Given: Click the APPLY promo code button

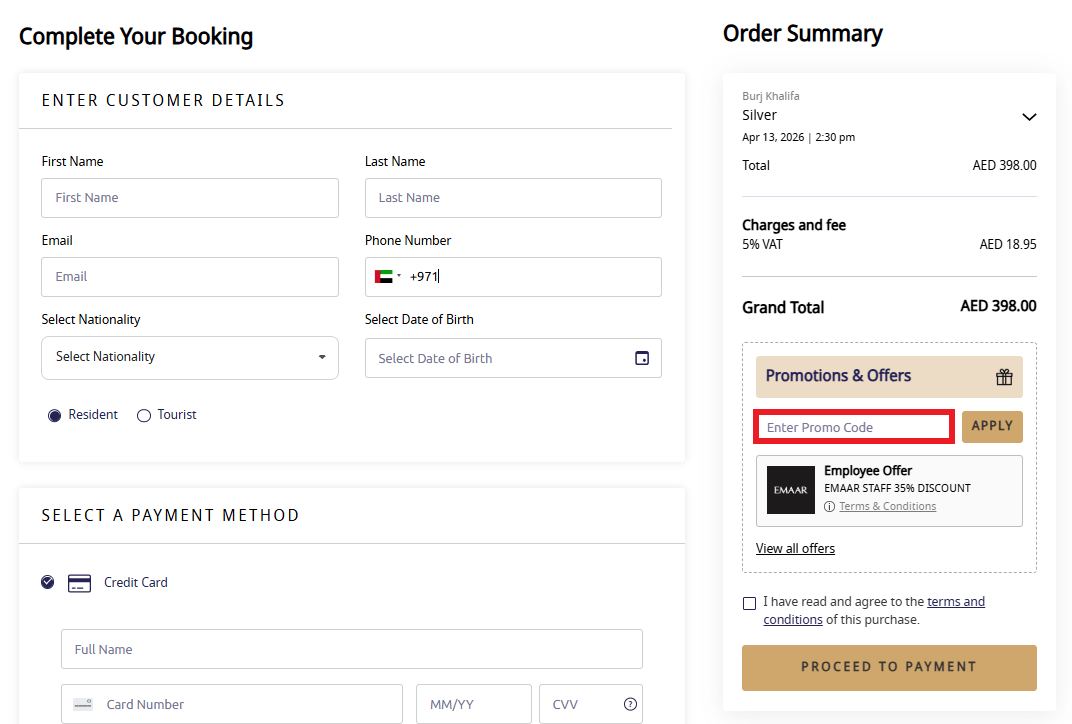Looking at the screenshot, I should (992, 426).
